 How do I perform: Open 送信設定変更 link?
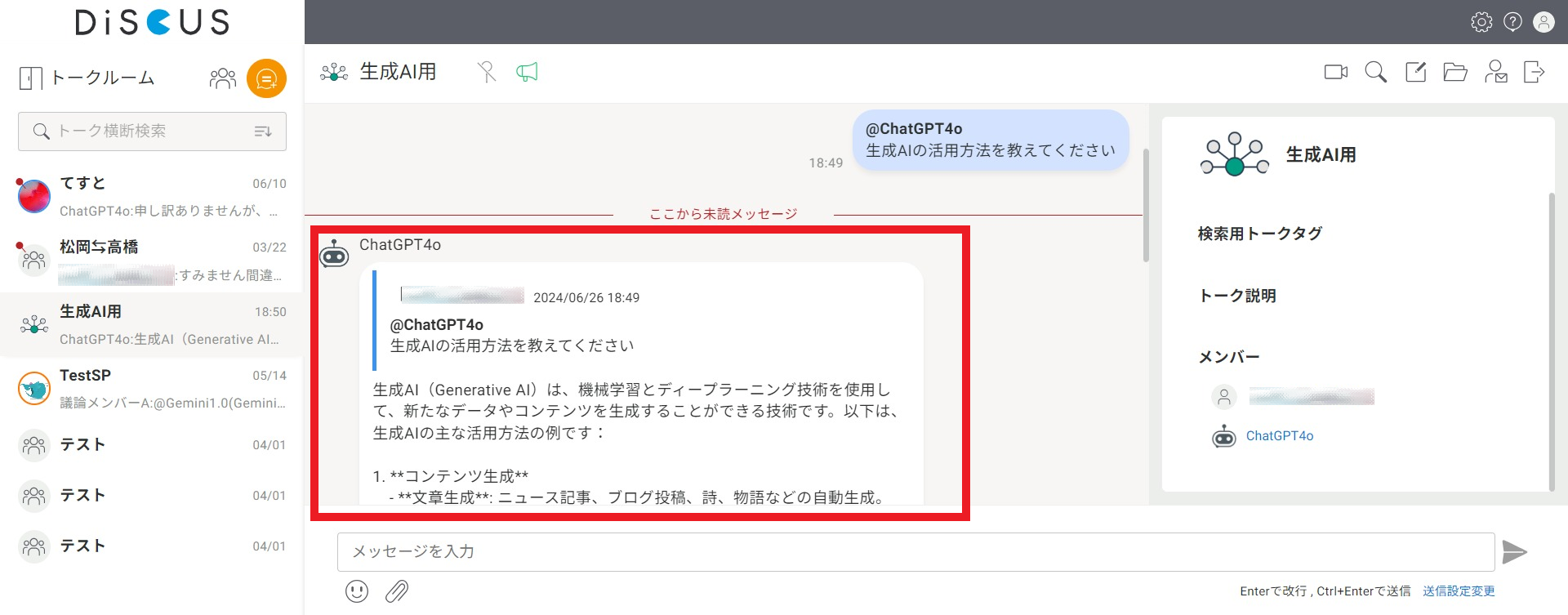[x=1459, y=591]
